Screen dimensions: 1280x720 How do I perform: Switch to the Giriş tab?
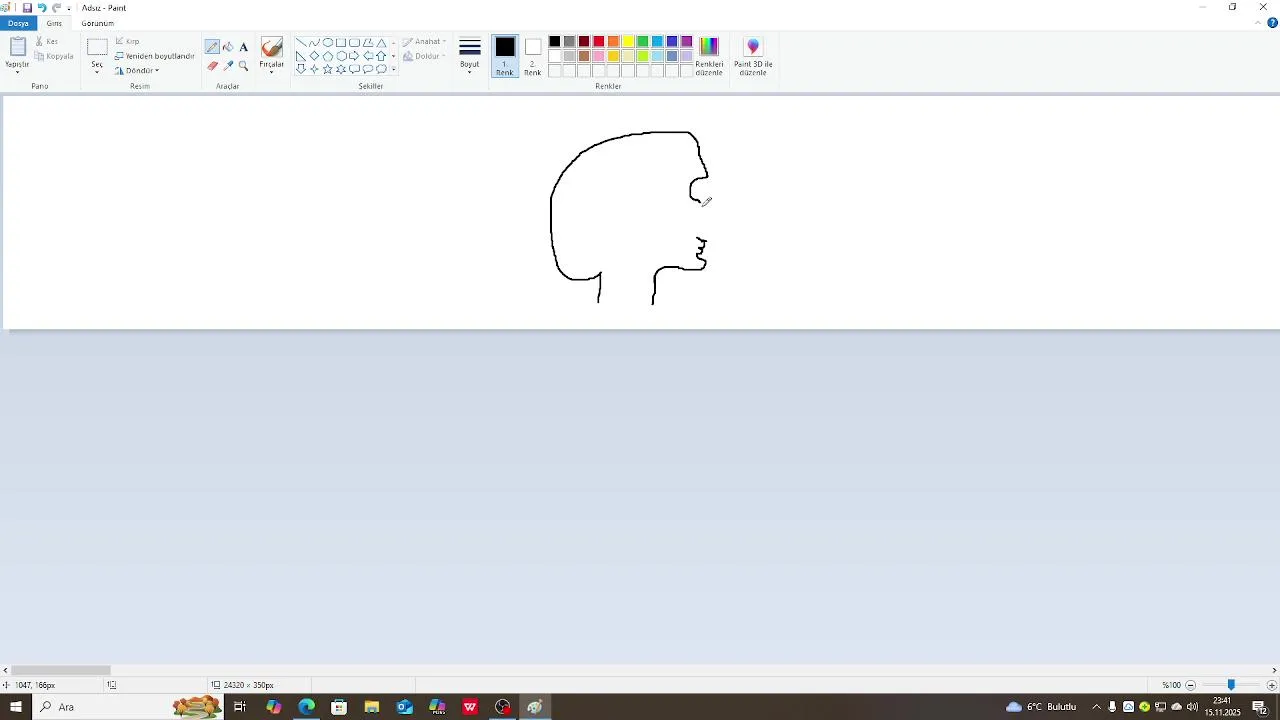click(54, 23)
